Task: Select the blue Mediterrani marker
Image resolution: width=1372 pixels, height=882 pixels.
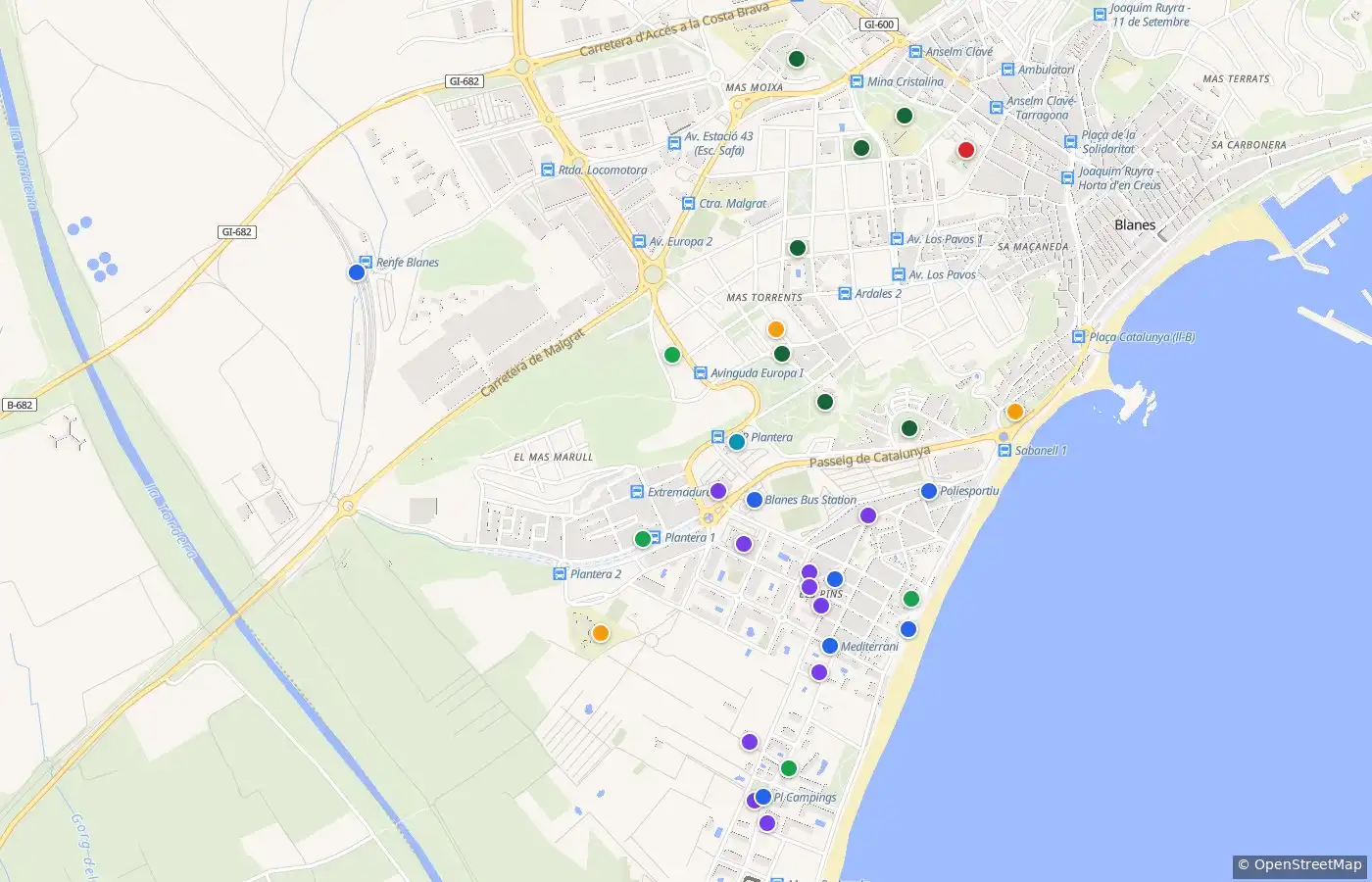Action: (x=830, y=646)
